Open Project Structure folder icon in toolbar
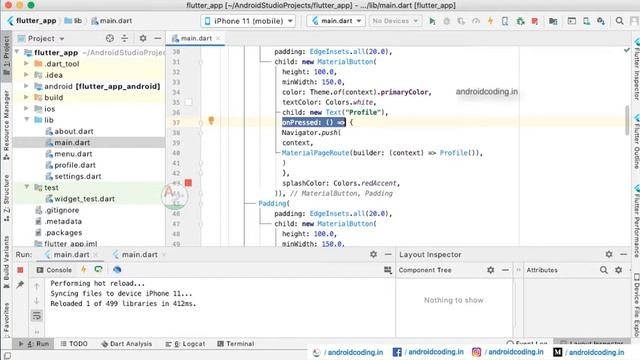The height and width of the screenshot is (360, 640). tap(553, 21)
